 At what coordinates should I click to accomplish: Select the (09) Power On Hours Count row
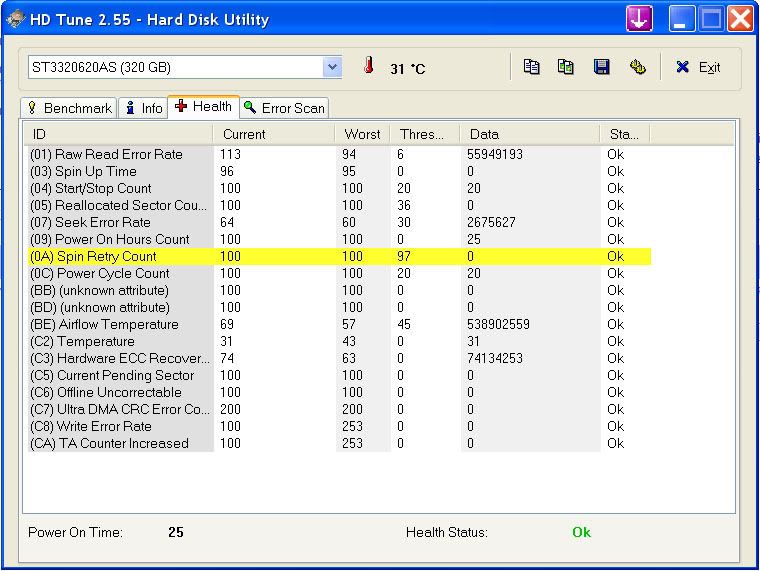[x=339, y=239]
